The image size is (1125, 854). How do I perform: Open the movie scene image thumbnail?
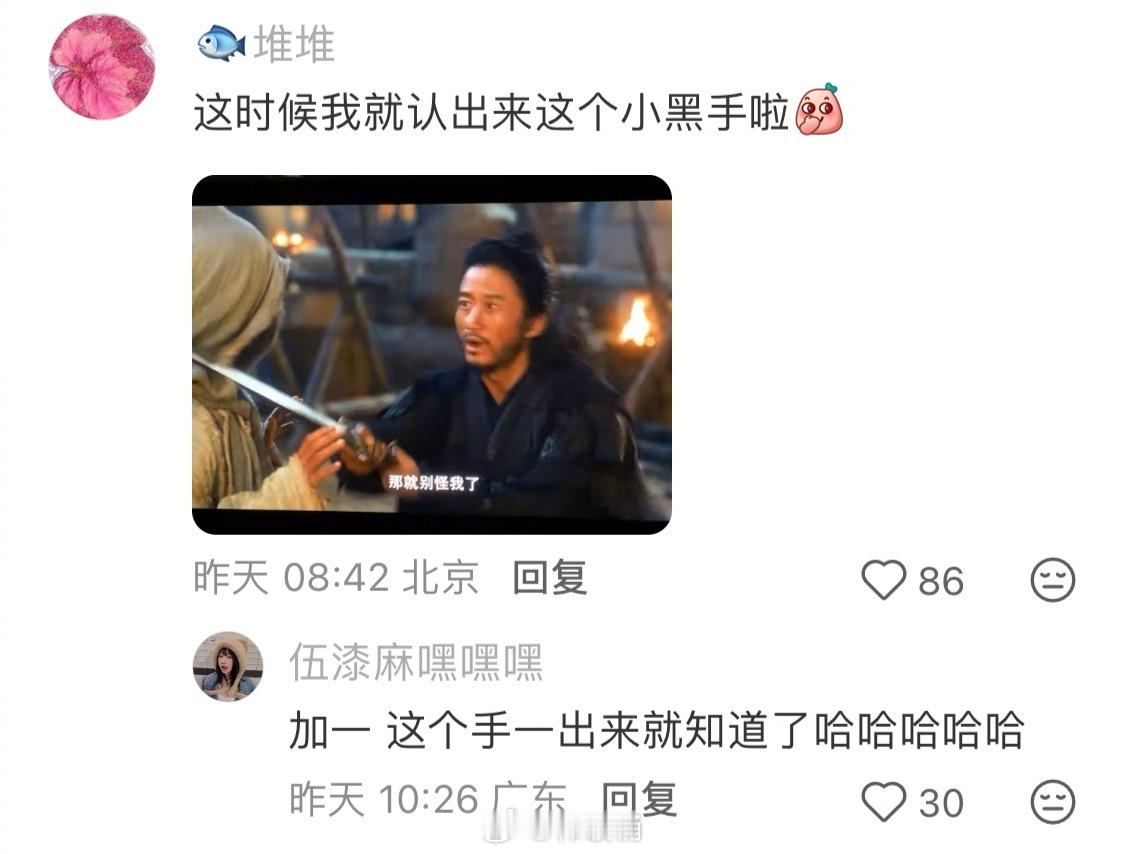point(432,355)
